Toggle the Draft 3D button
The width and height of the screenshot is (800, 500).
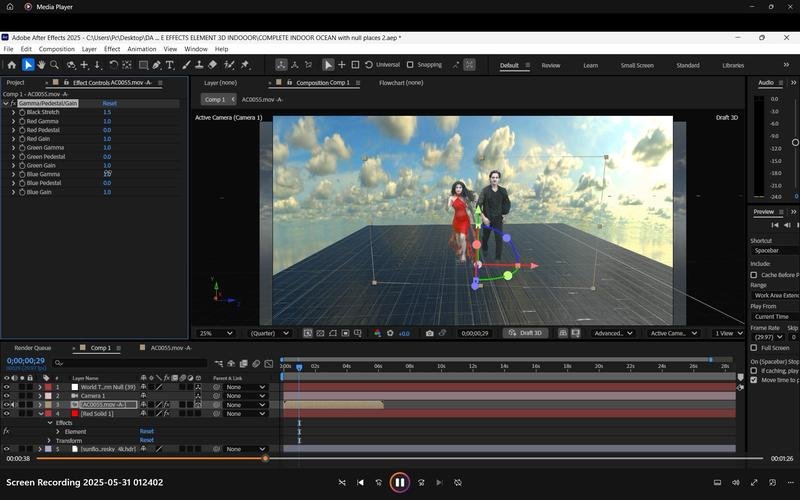click(525, 333)
